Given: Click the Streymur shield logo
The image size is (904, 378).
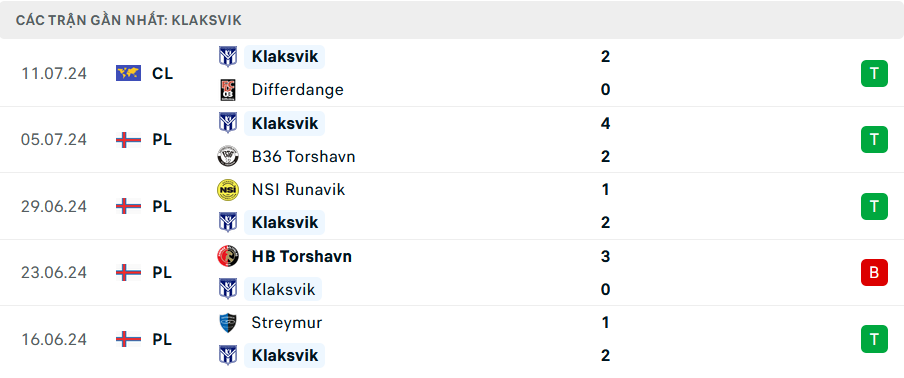Looking at the screenshot, I should click(228, 323).
